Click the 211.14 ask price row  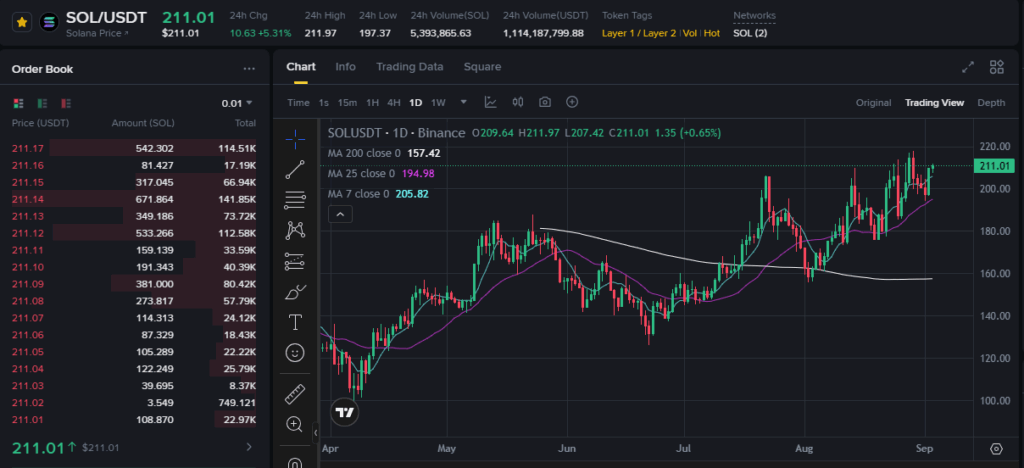134,199
